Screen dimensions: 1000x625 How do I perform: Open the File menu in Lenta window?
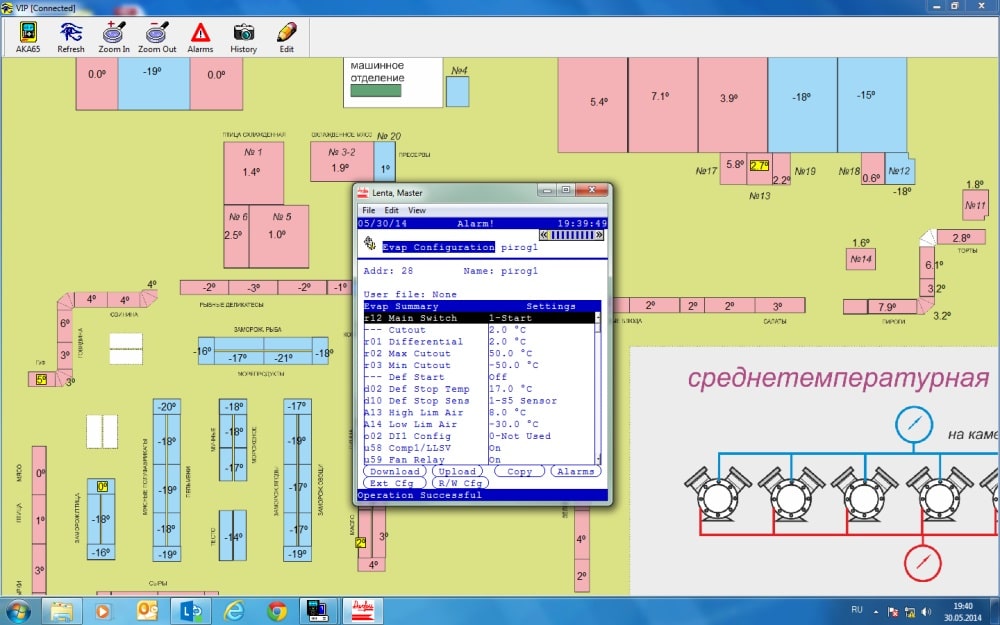(369, 210)
